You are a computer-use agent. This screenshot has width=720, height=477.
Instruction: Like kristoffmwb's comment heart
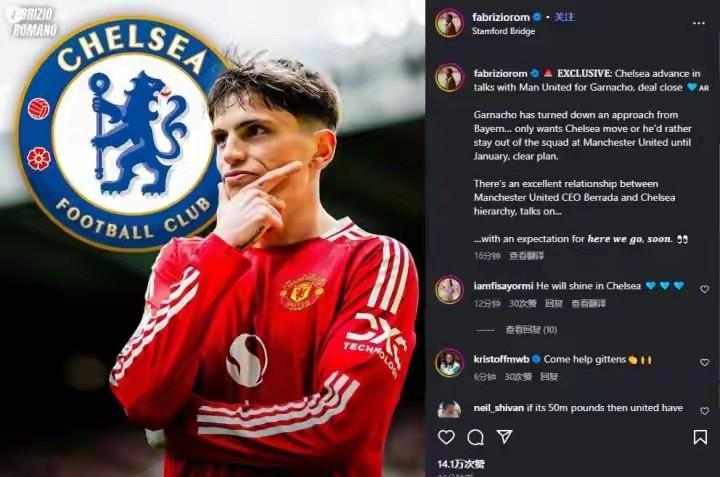704,362
